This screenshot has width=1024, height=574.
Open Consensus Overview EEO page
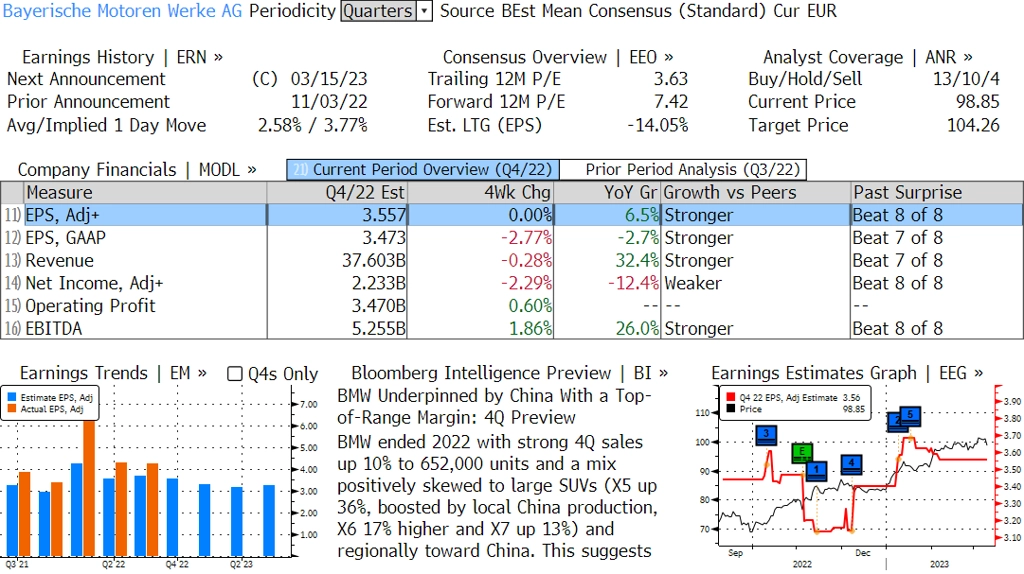point(558,57)
